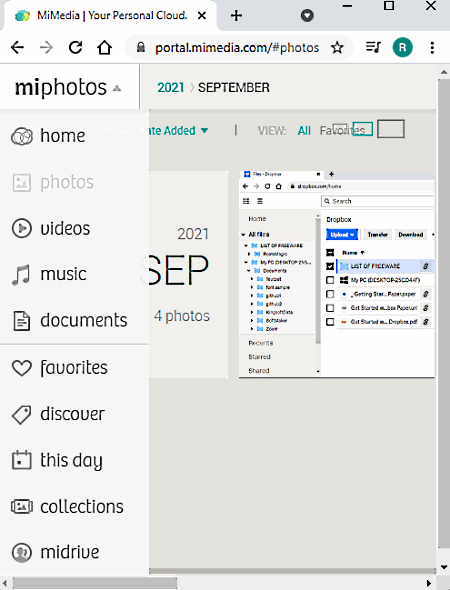Viewport: 450px width, 590px height.
Task: Click the vertical scrollbar up arrow
Action: (444, 72)
